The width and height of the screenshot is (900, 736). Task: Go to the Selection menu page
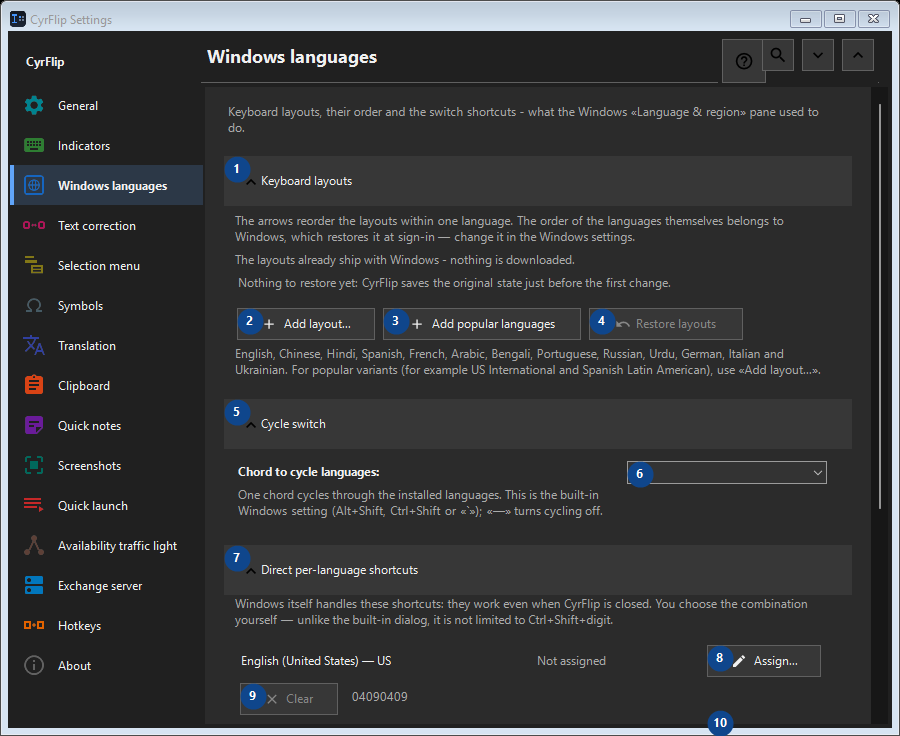click(x=107, y=265)
